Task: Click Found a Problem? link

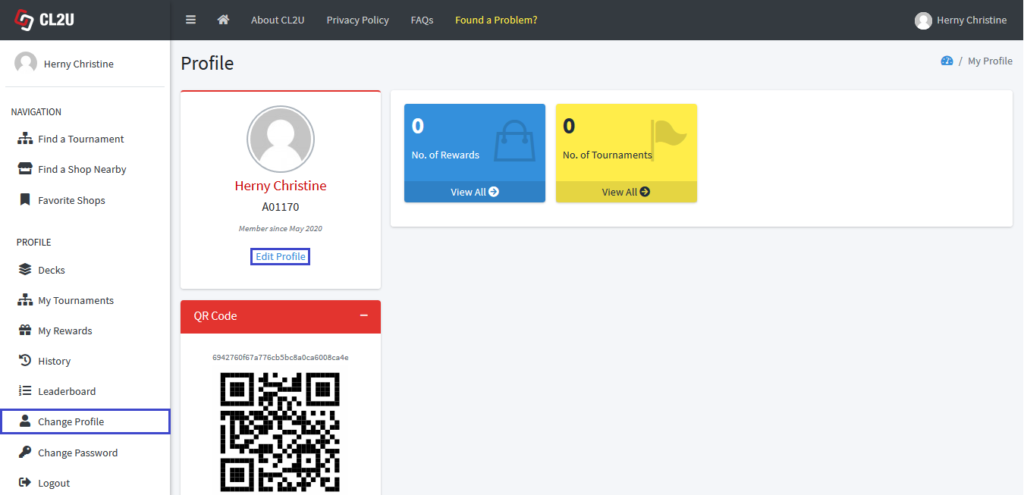Action: [496, 20]
